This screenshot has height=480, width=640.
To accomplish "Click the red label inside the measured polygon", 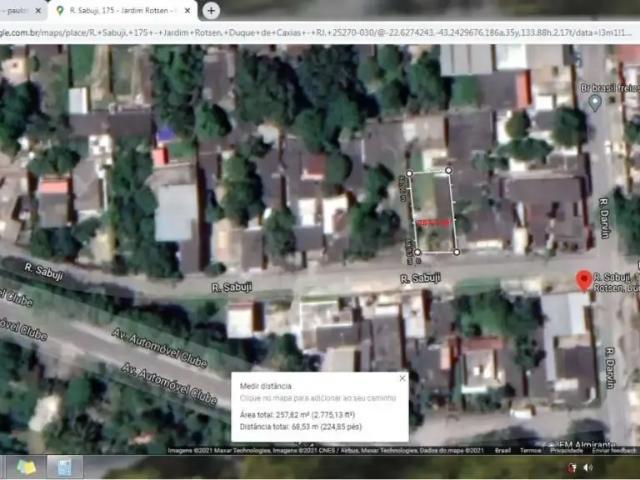I will coord(434,223).
